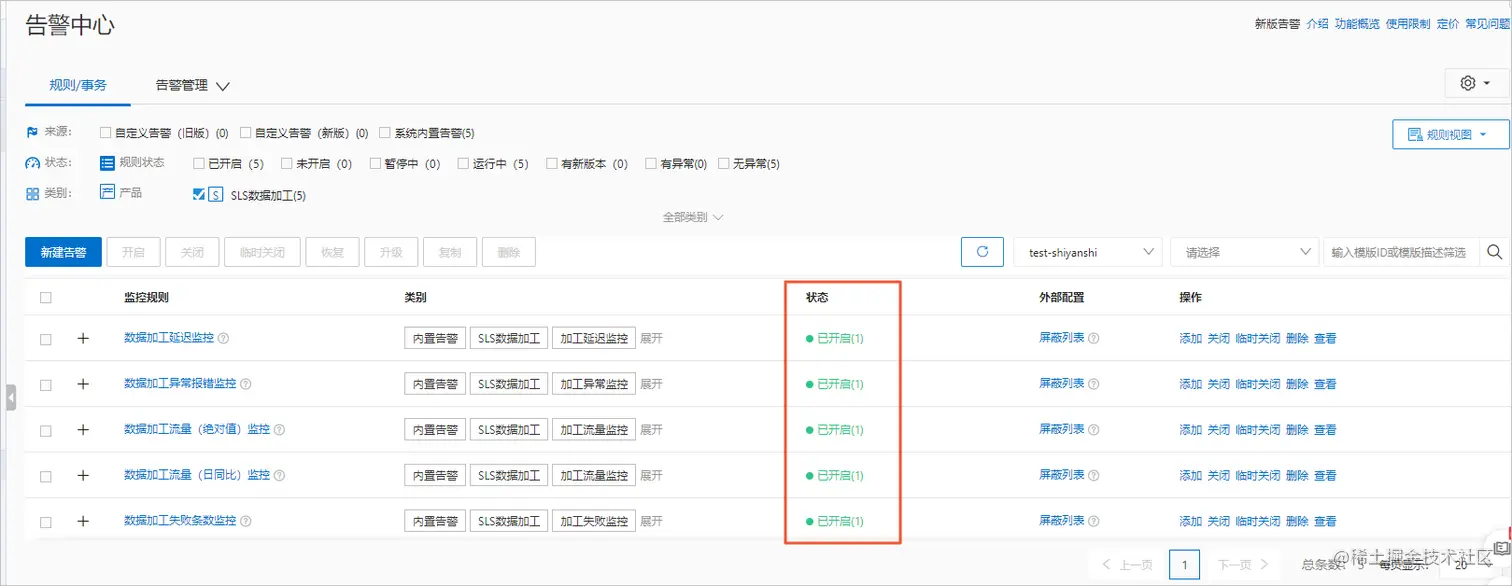This screenshot has width=1512, height=586.
Task: Click help icon next to 屏蔽列表 in 数据加工延迟监控 row
Action: (x=1094, y=338)
